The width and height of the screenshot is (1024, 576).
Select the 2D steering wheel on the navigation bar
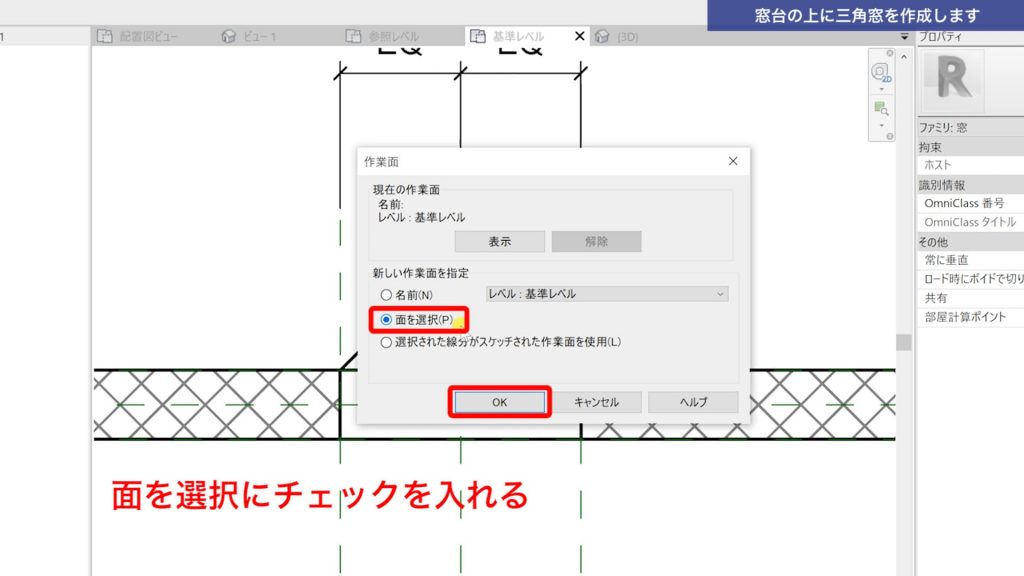(x=880, y=71)
